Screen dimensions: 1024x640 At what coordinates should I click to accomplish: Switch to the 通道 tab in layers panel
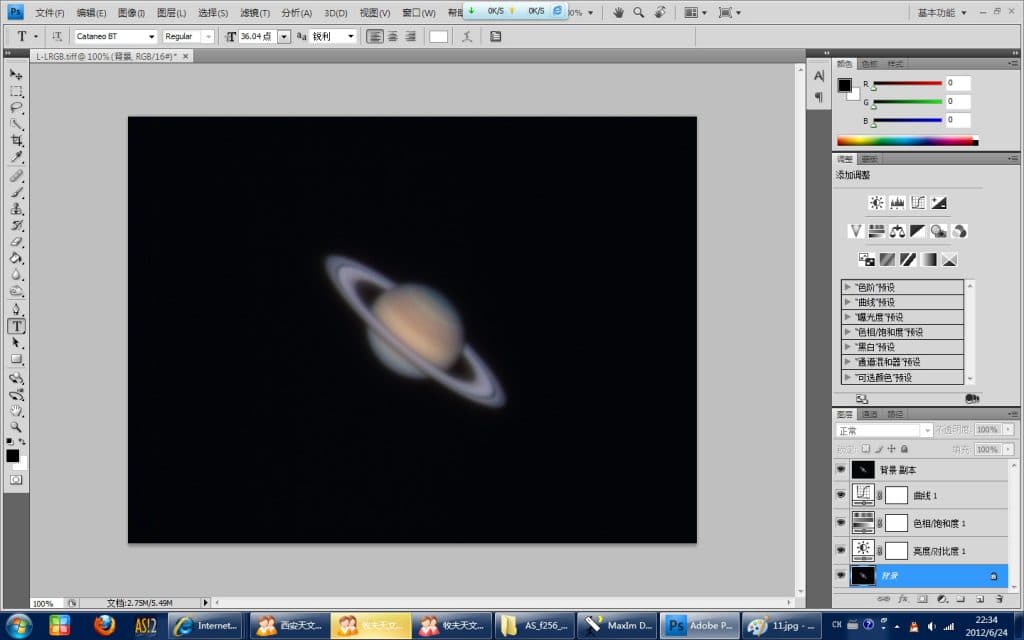(x=869, y=413)
